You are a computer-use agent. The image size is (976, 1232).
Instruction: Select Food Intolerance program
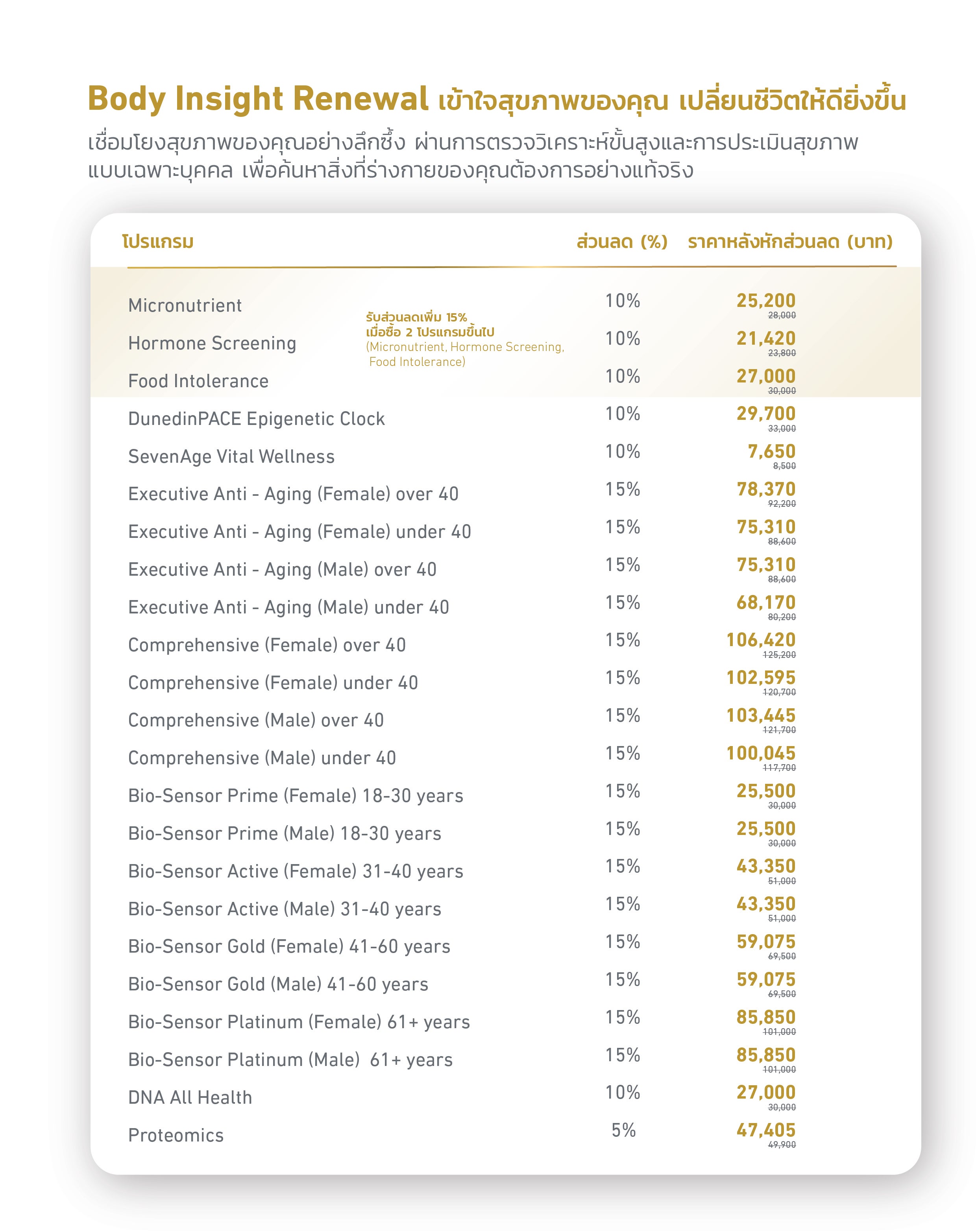click(x=198, y=381)
